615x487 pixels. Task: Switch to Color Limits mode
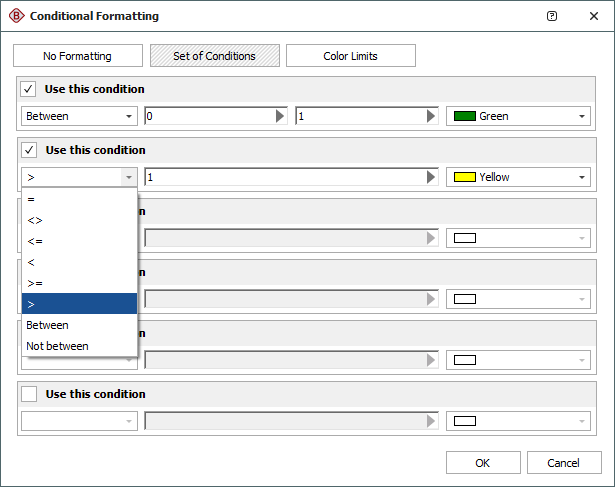(350, 56)
